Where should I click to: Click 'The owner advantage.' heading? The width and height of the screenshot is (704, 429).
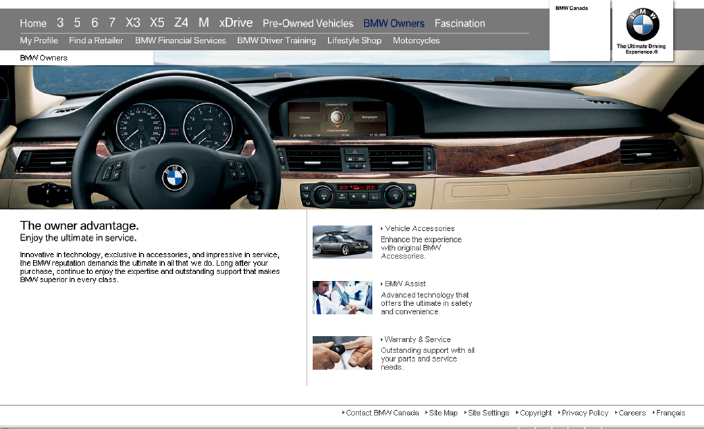(79, 226)
